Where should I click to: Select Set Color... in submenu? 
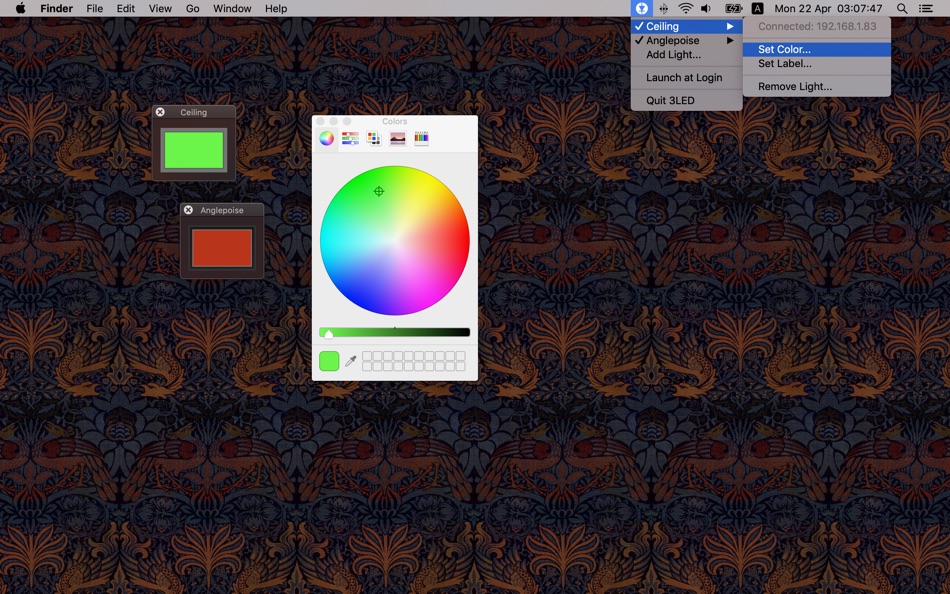817,49
